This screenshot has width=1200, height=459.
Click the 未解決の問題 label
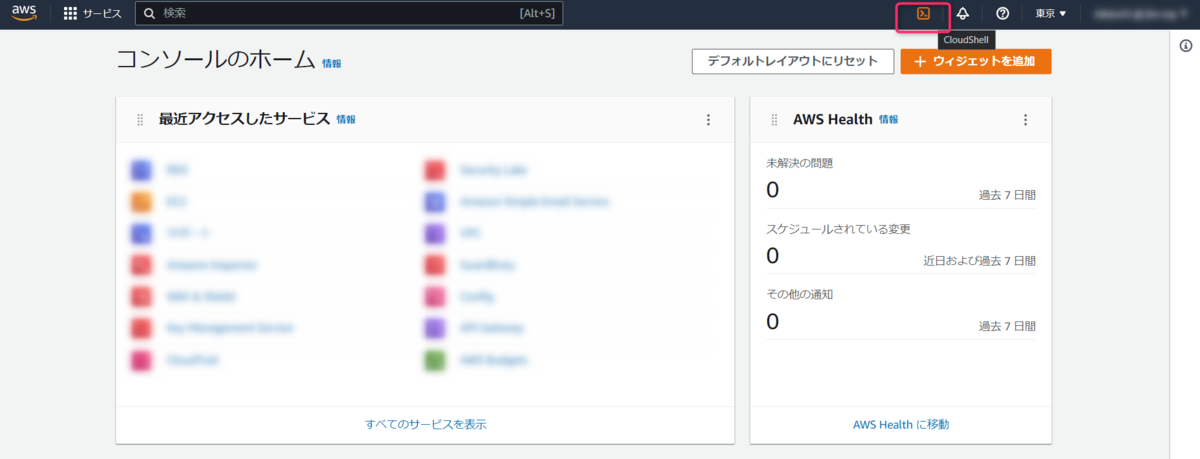[x=799, y=163]
